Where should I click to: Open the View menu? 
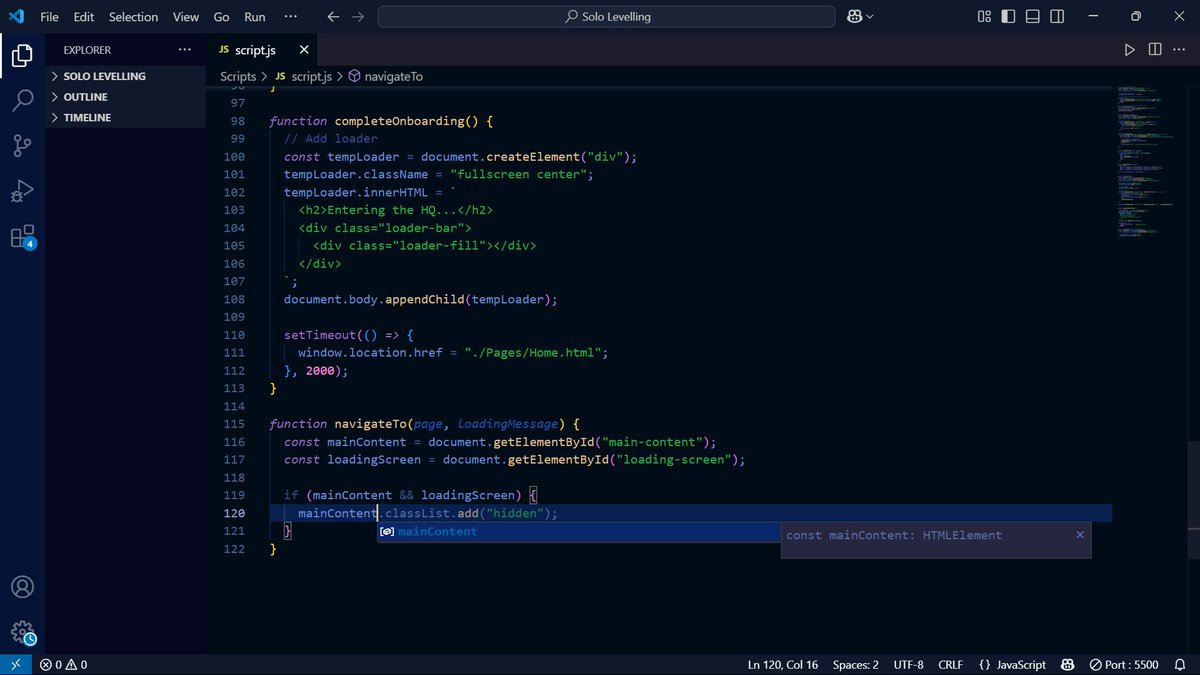coord(186,17)
